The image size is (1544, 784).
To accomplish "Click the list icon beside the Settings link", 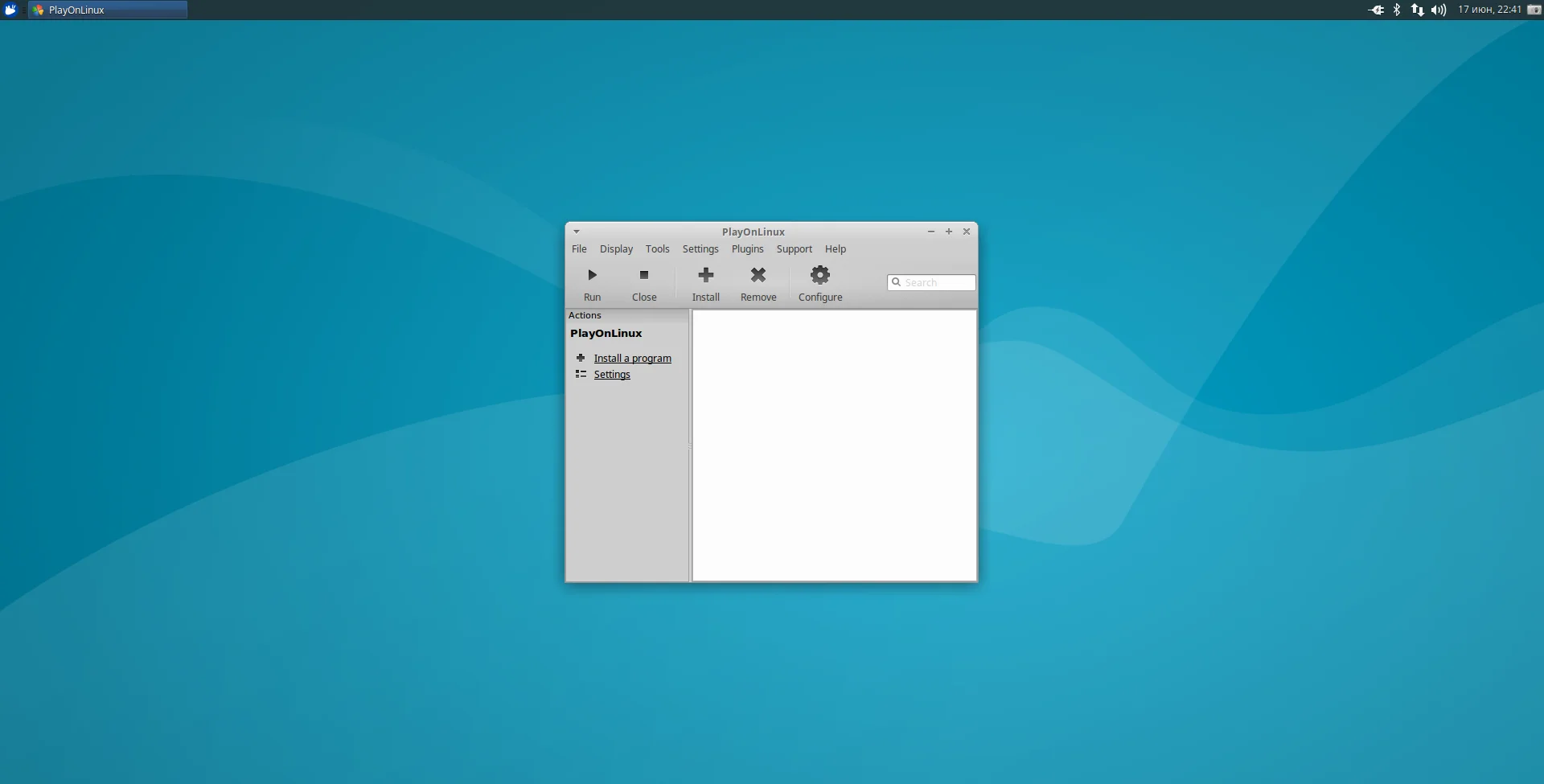I will pyautogui.click(x=581, y=374).
